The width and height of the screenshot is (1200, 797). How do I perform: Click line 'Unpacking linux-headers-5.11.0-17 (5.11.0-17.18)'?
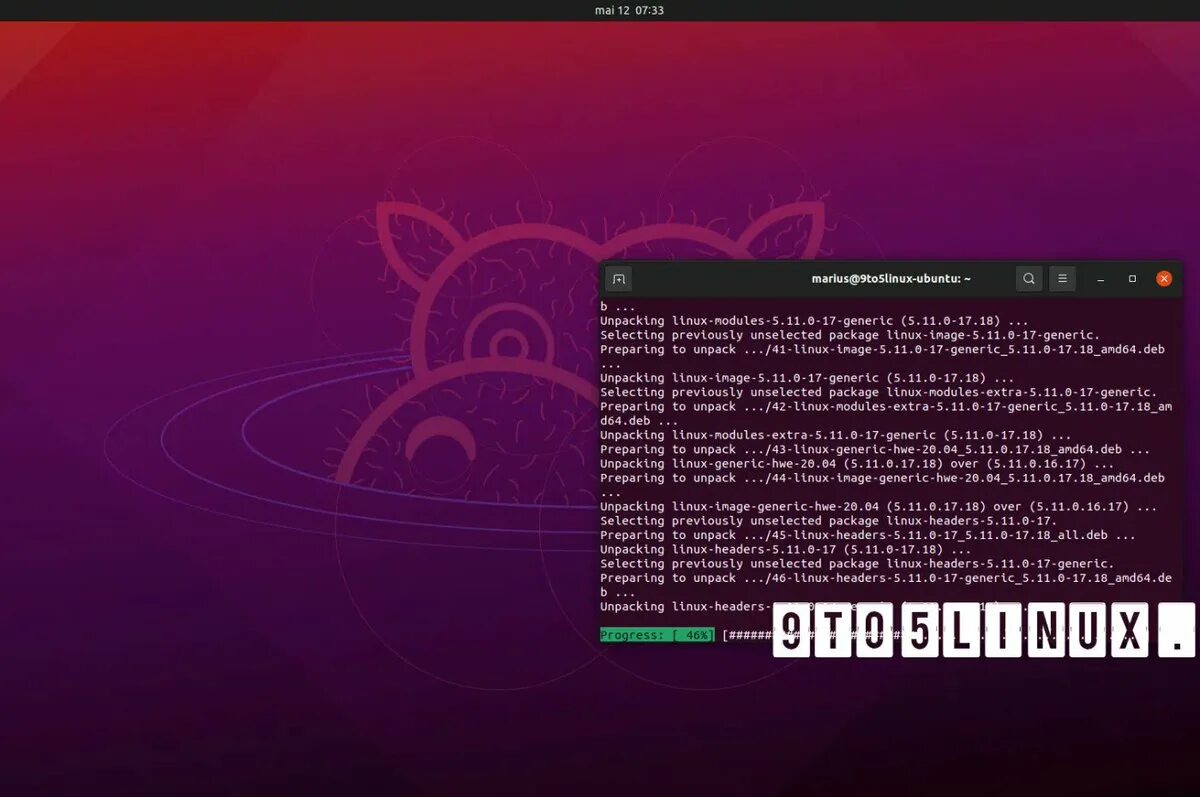pyautogui.click(x=786, y=550)
